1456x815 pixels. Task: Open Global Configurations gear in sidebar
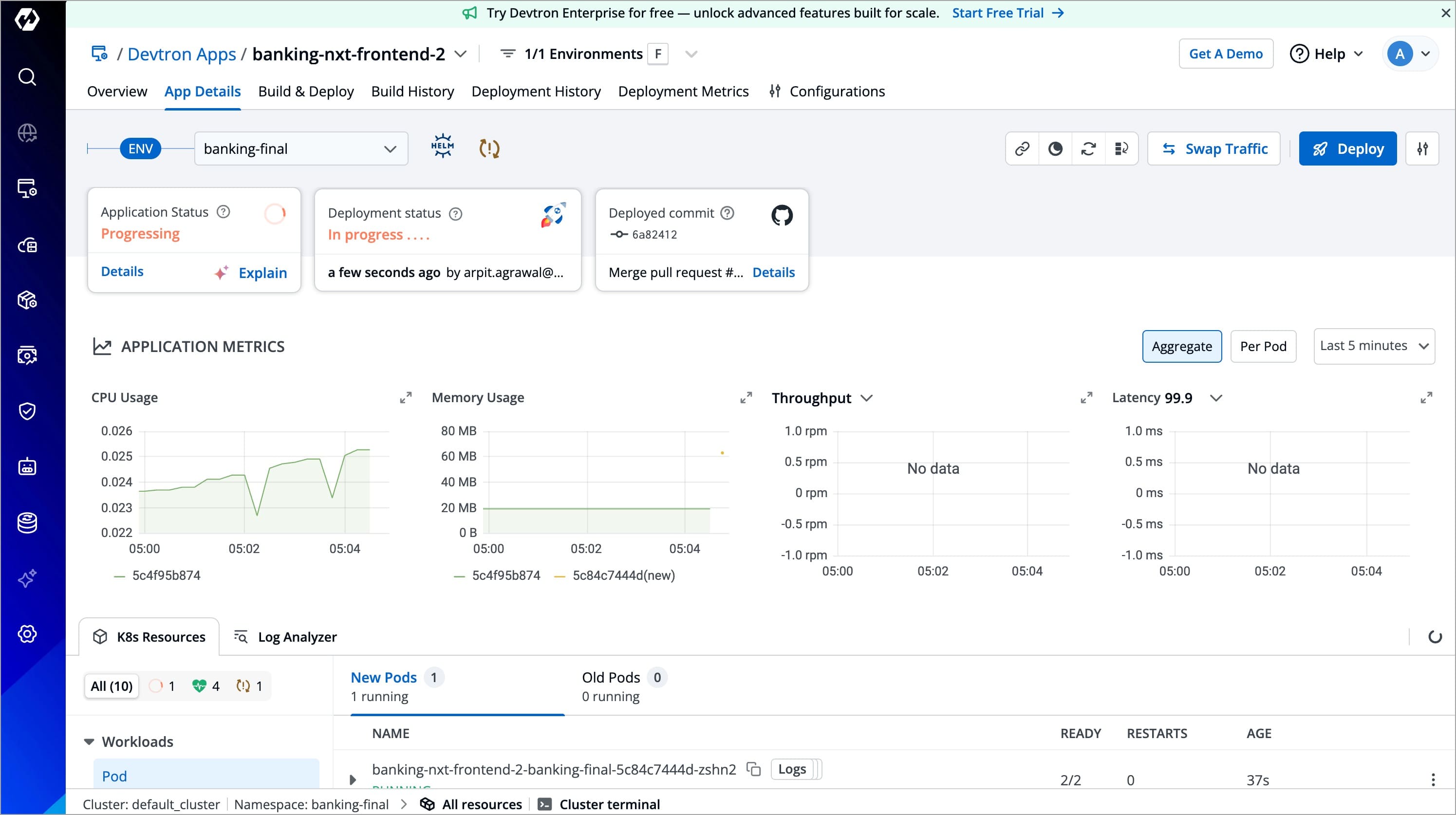[27, 633]
